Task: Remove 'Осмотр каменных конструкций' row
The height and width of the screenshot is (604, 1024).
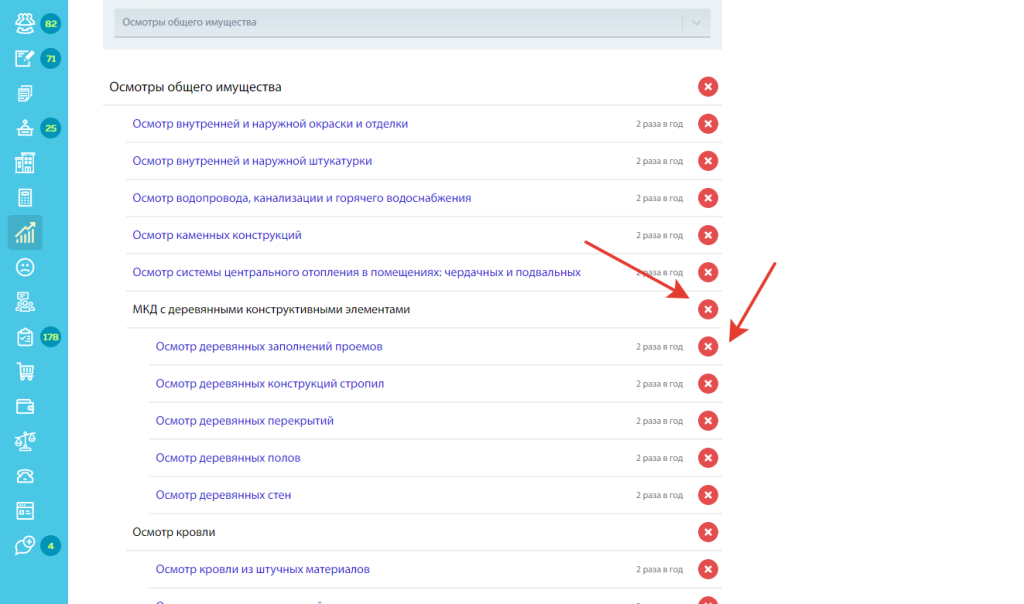Action: pyautogui.click(x=708, y=235)
